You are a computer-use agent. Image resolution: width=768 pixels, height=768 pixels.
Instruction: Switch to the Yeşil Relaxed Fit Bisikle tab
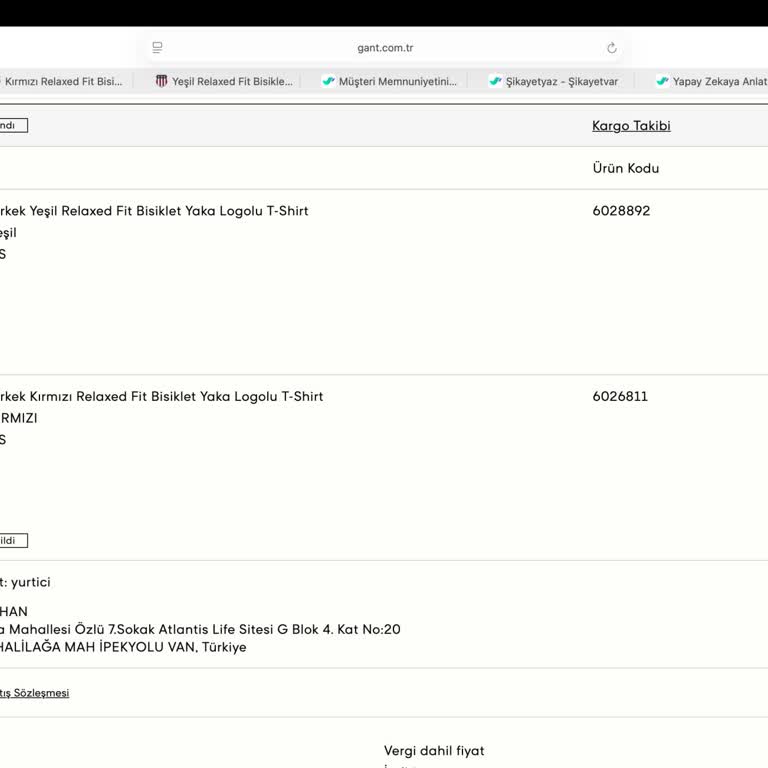tap(224, 81)
